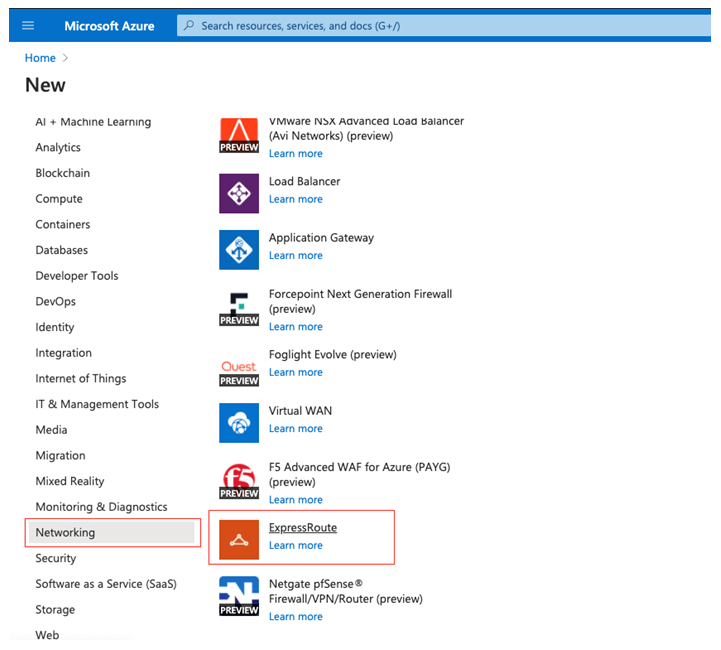Click the Virtual WAN cloud icon

coord(239,423)
